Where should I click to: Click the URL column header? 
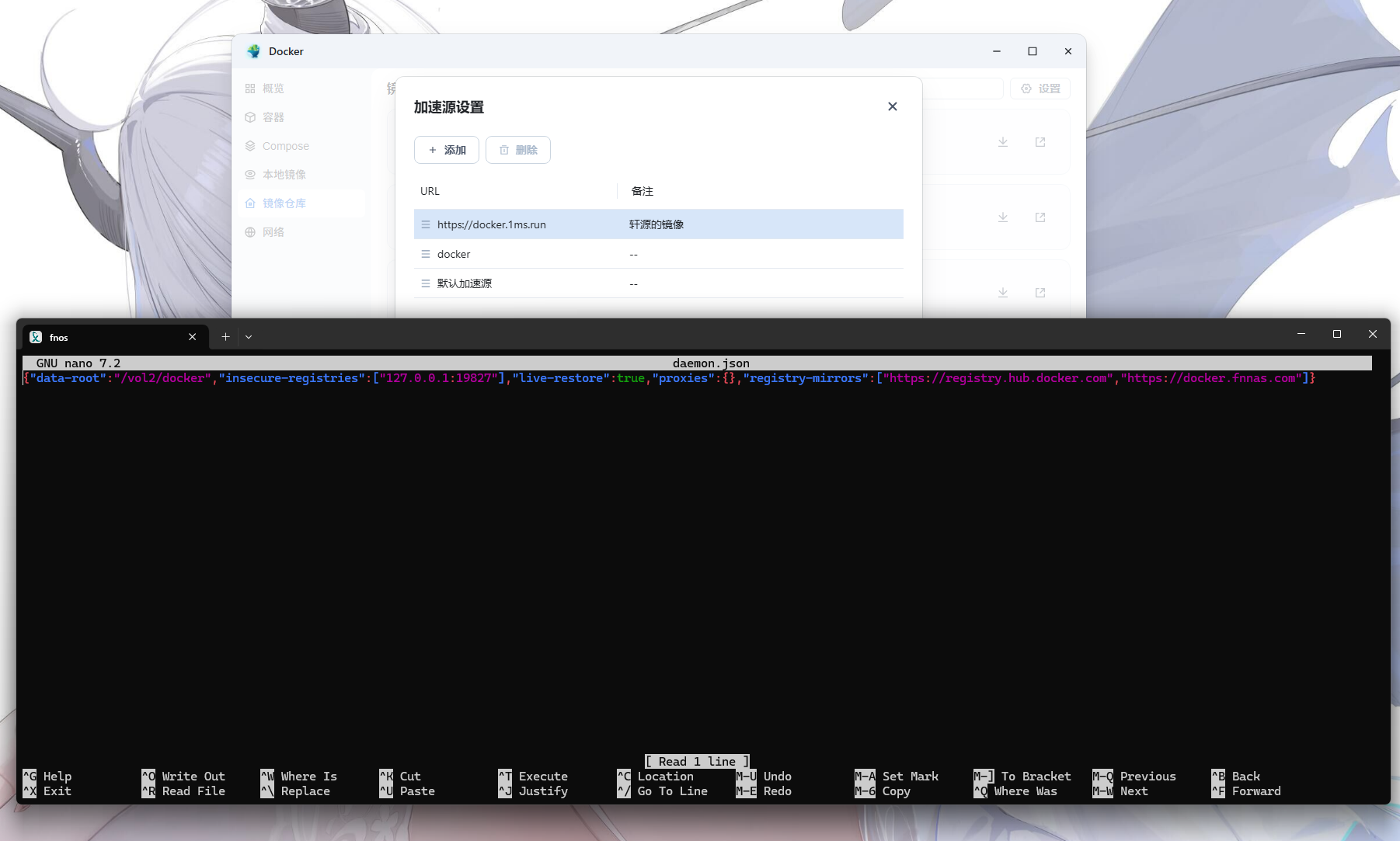coord(430,191)
